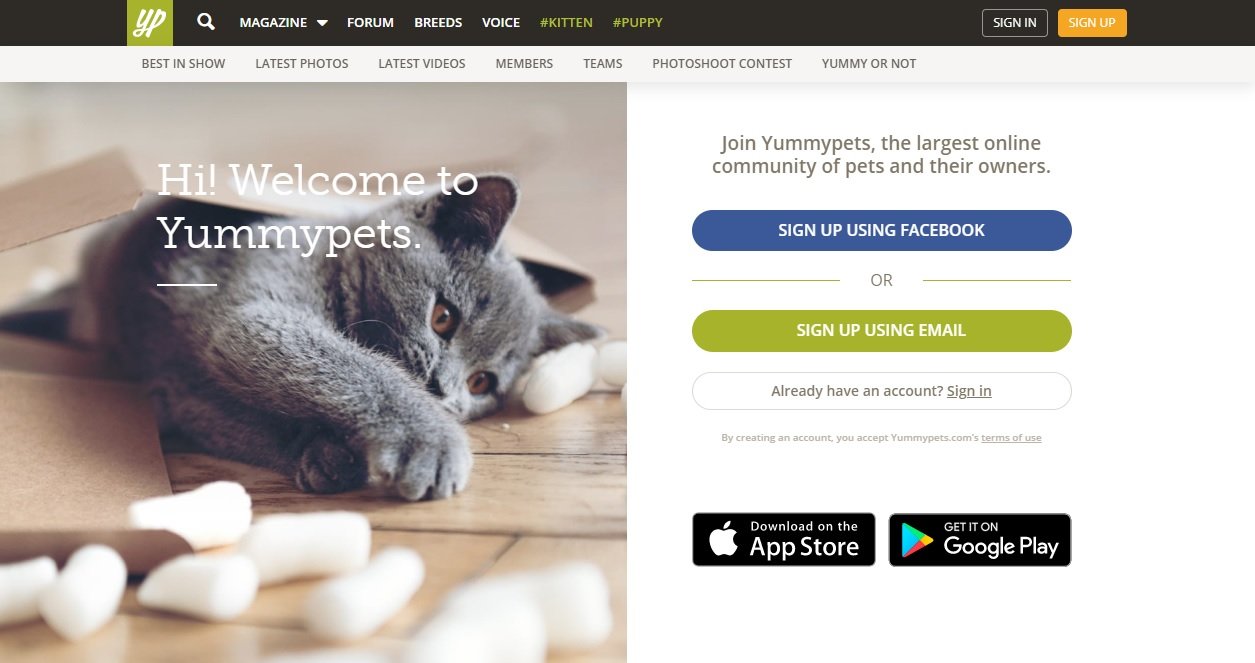Screen dimensions: 1255x663
Task: Click the Sign In button in header
Action: (1015, 23)
